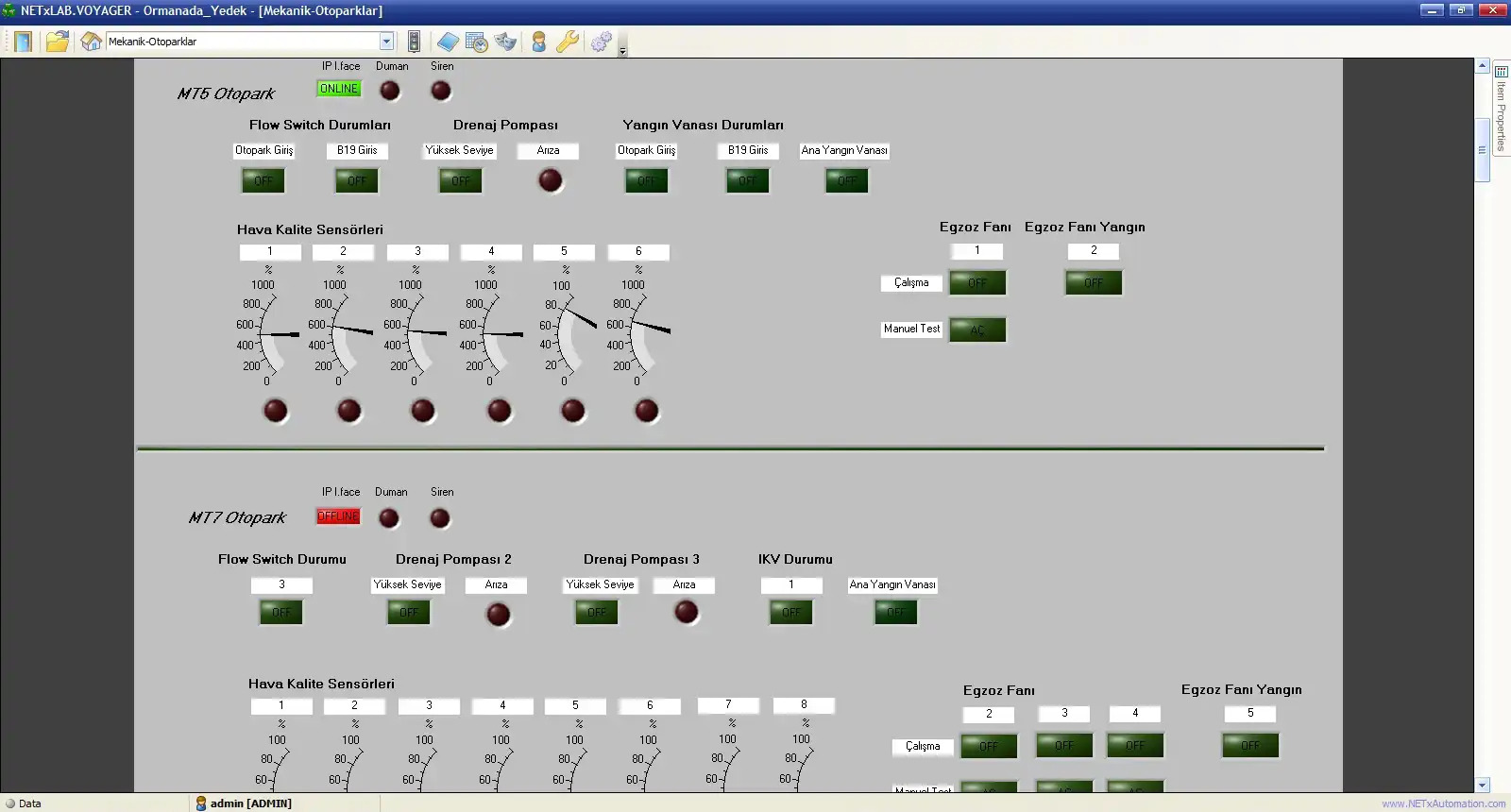Open the wrench tools icon

click(568, 42)
